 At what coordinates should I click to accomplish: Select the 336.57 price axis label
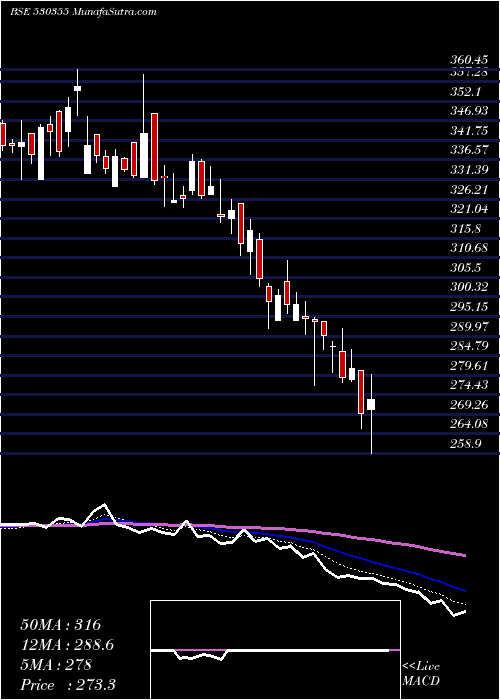pos(469,150)
